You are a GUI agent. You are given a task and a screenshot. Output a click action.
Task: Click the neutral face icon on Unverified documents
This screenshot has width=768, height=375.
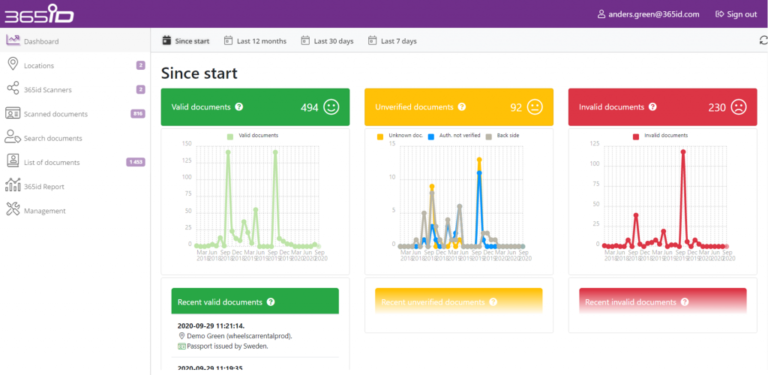pos(535,107)
